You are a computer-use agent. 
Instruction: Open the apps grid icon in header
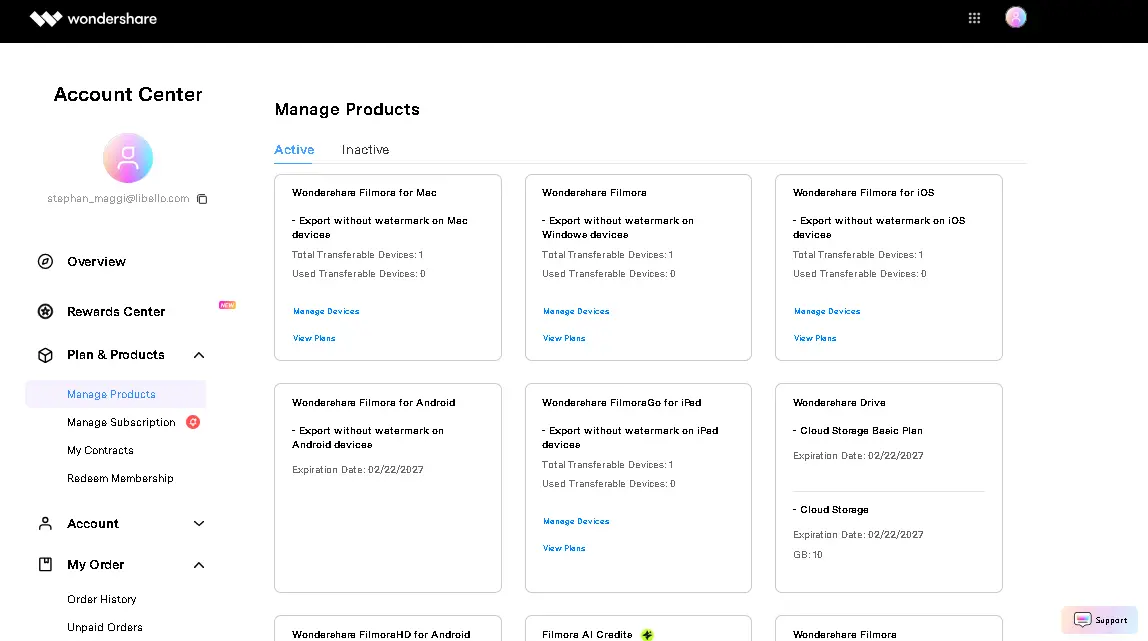[x=974, y=18]
